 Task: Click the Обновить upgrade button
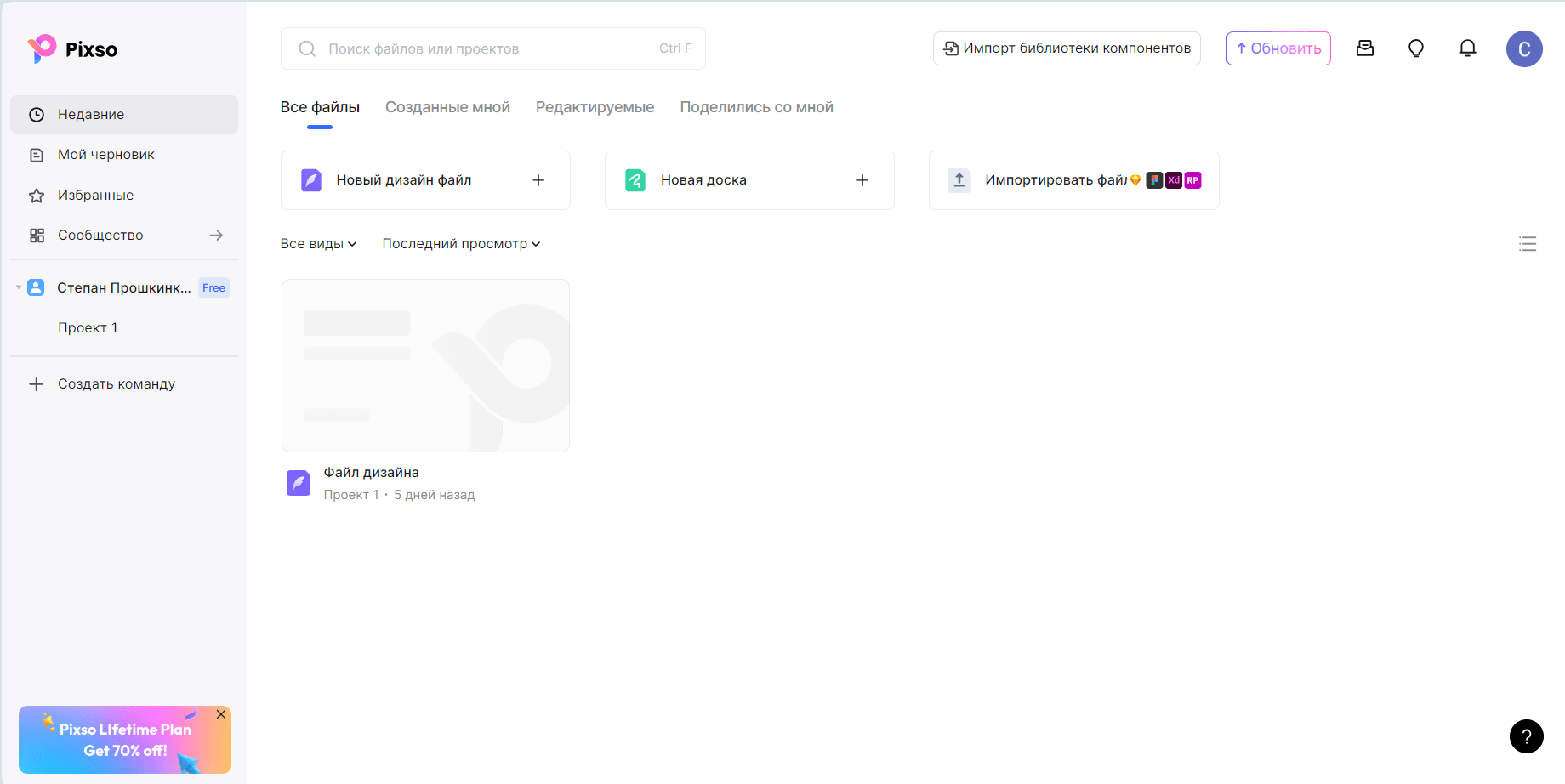pos(1278,48)
